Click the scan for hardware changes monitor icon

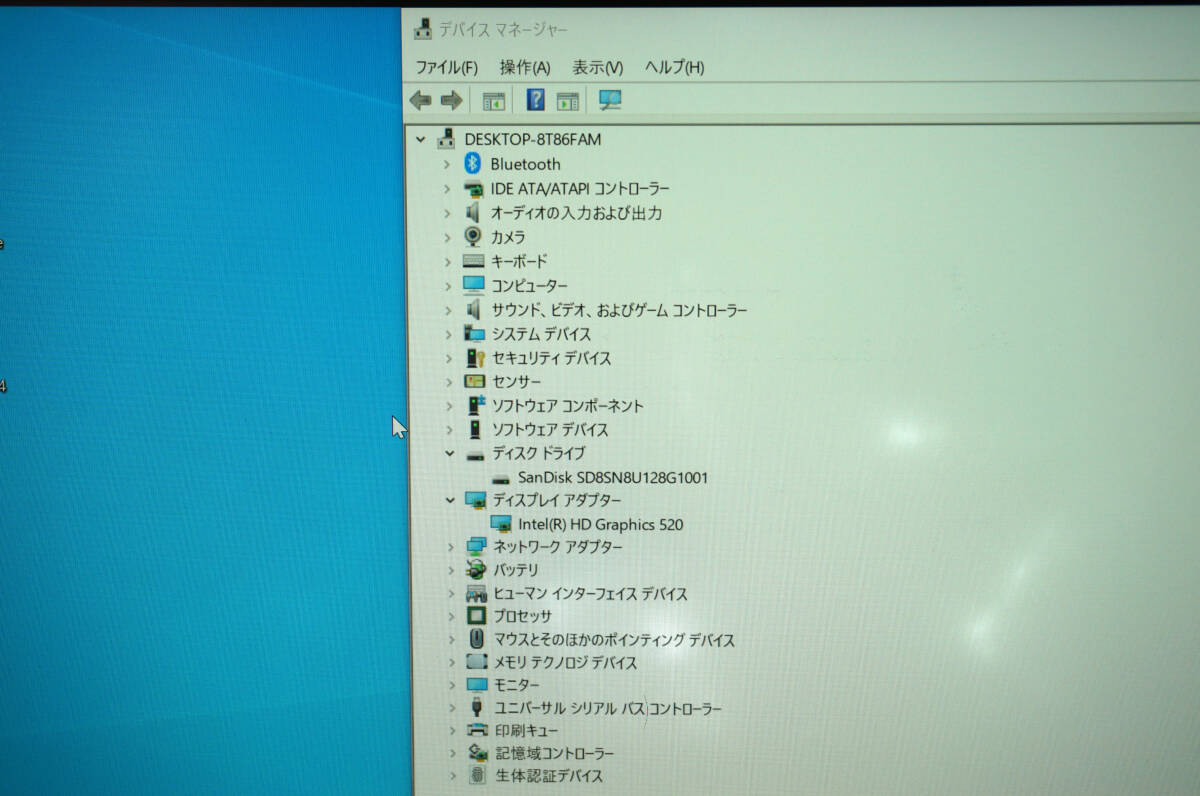[610, 100]
